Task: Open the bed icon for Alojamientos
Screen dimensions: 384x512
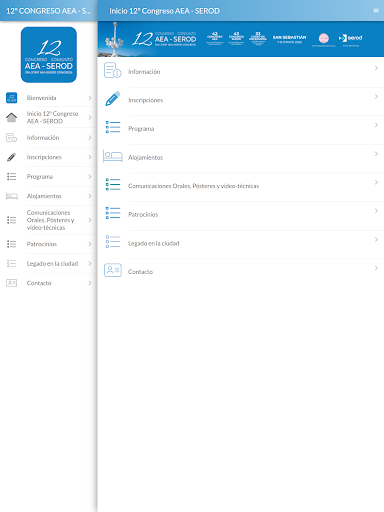Action: point(113,156)
